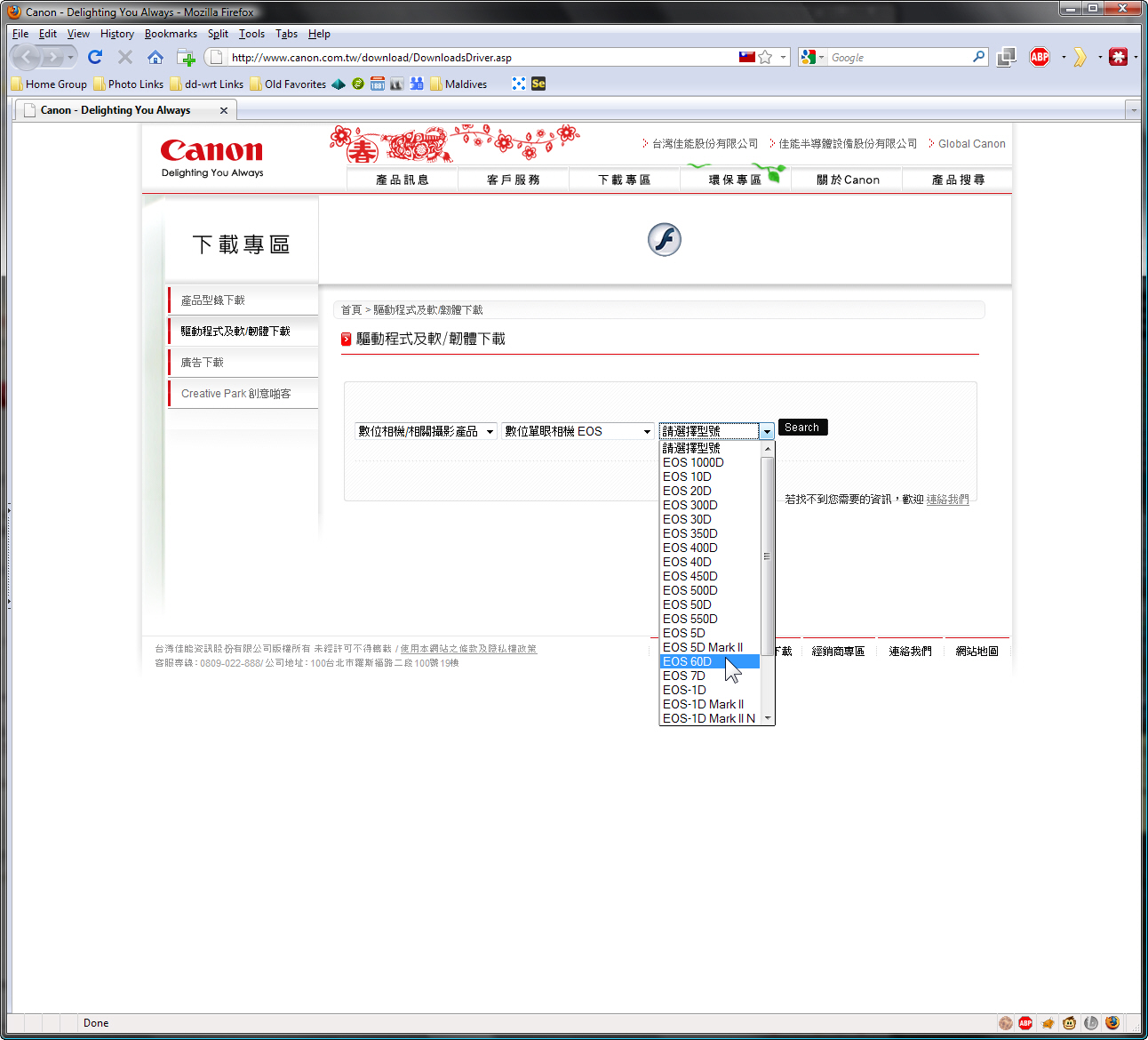Select EOS 5D Mark II in list

tap(709, 647)
